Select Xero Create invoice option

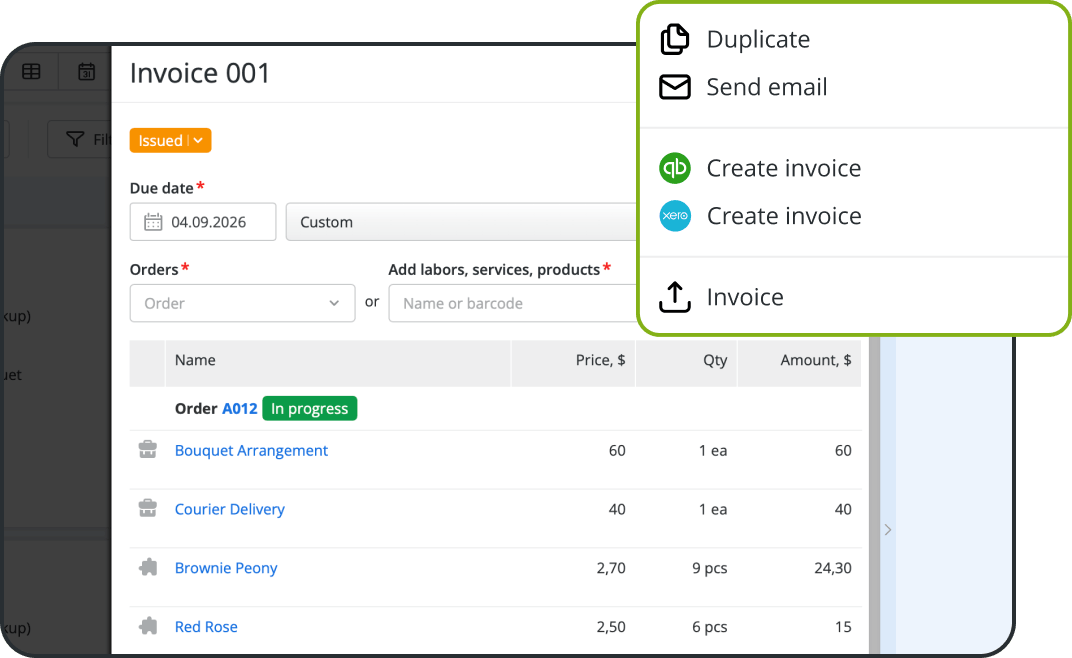pos(783,216)
